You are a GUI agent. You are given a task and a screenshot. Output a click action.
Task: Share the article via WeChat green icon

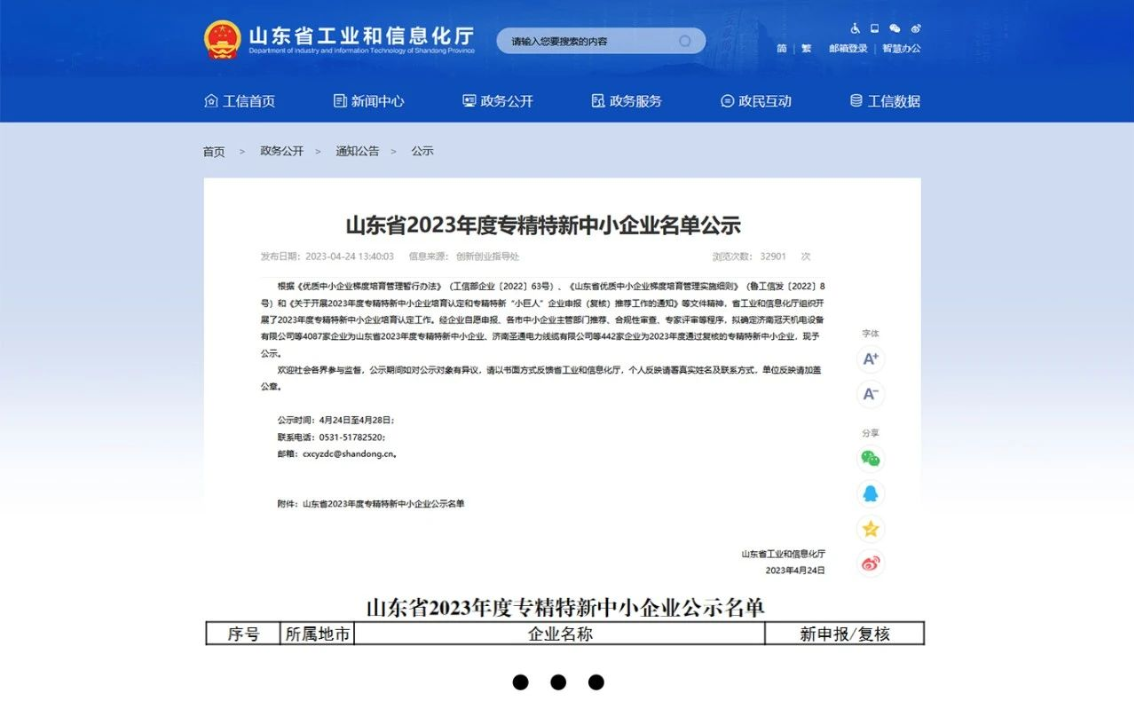click(x=871, y=458)
